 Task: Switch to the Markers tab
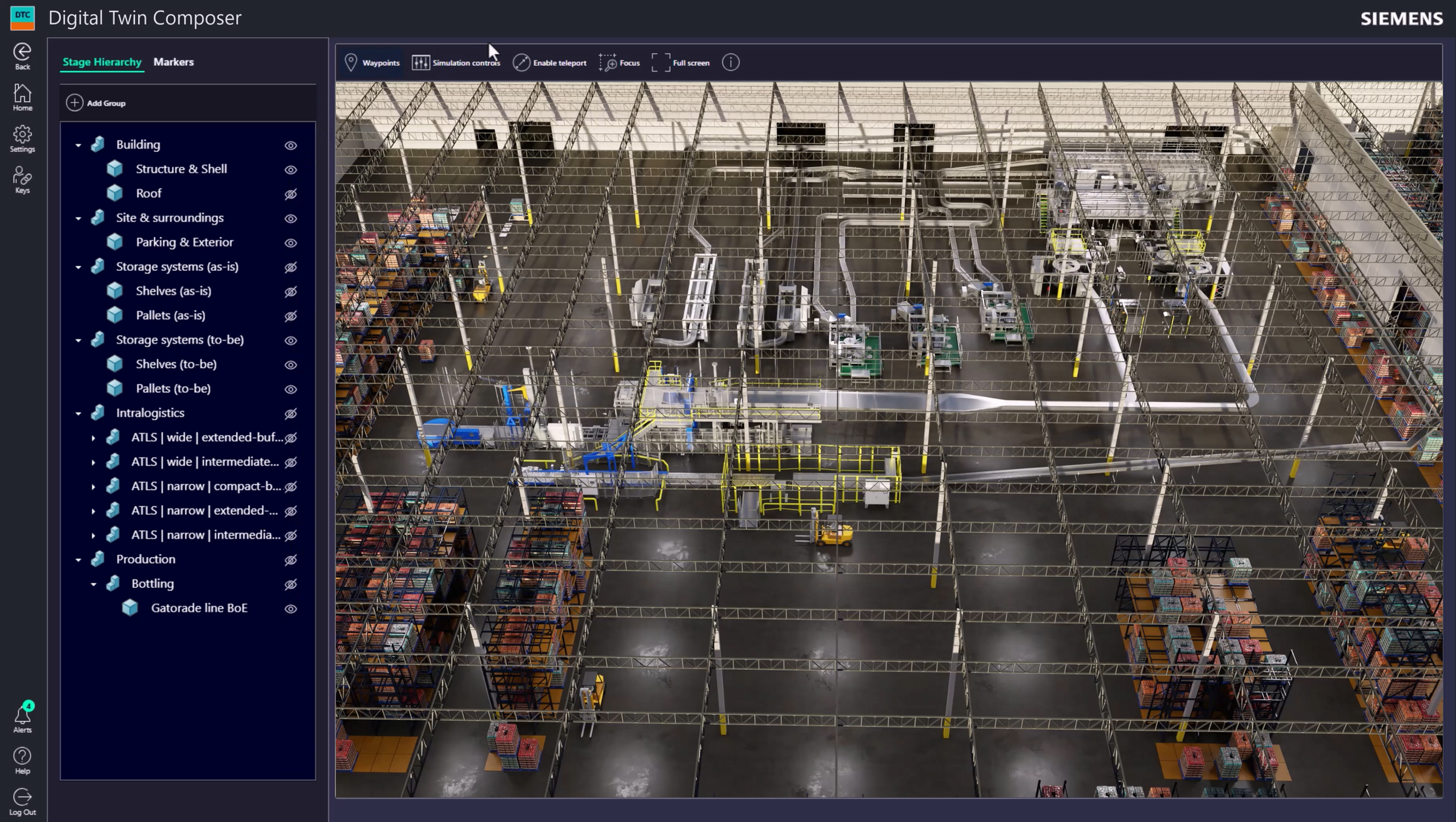174,62
